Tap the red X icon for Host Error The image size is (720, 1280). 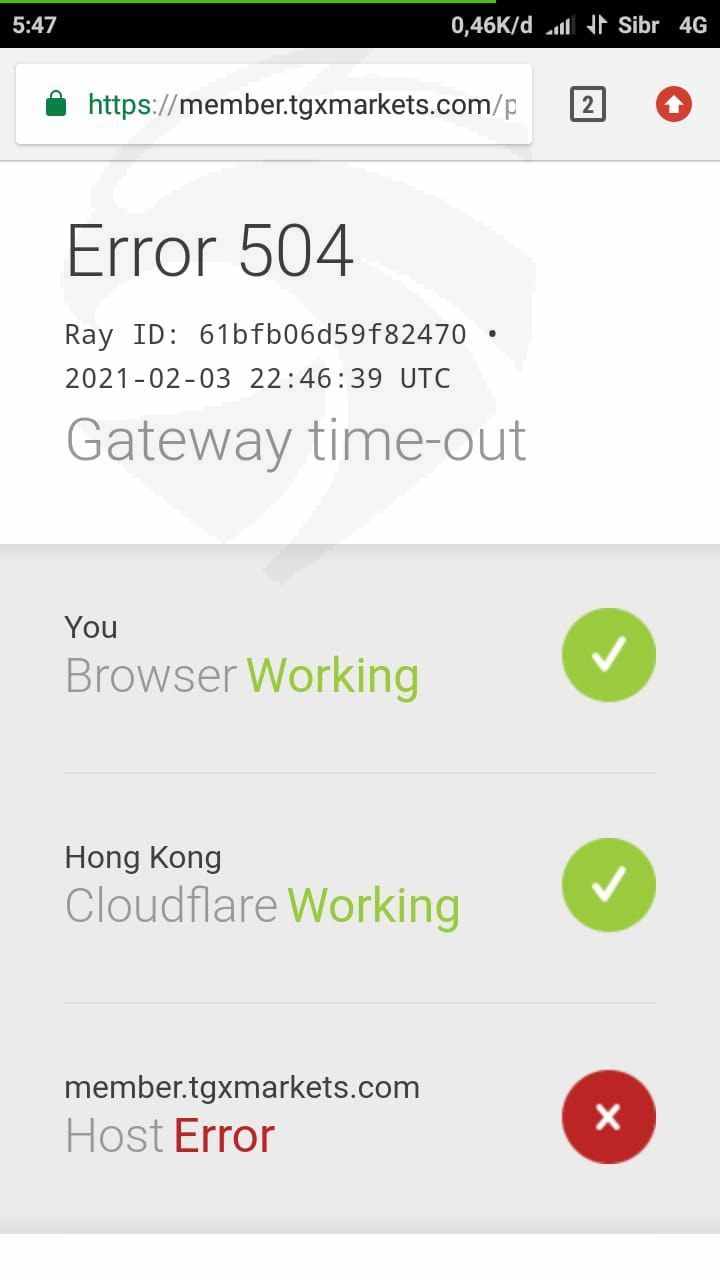608,1116
